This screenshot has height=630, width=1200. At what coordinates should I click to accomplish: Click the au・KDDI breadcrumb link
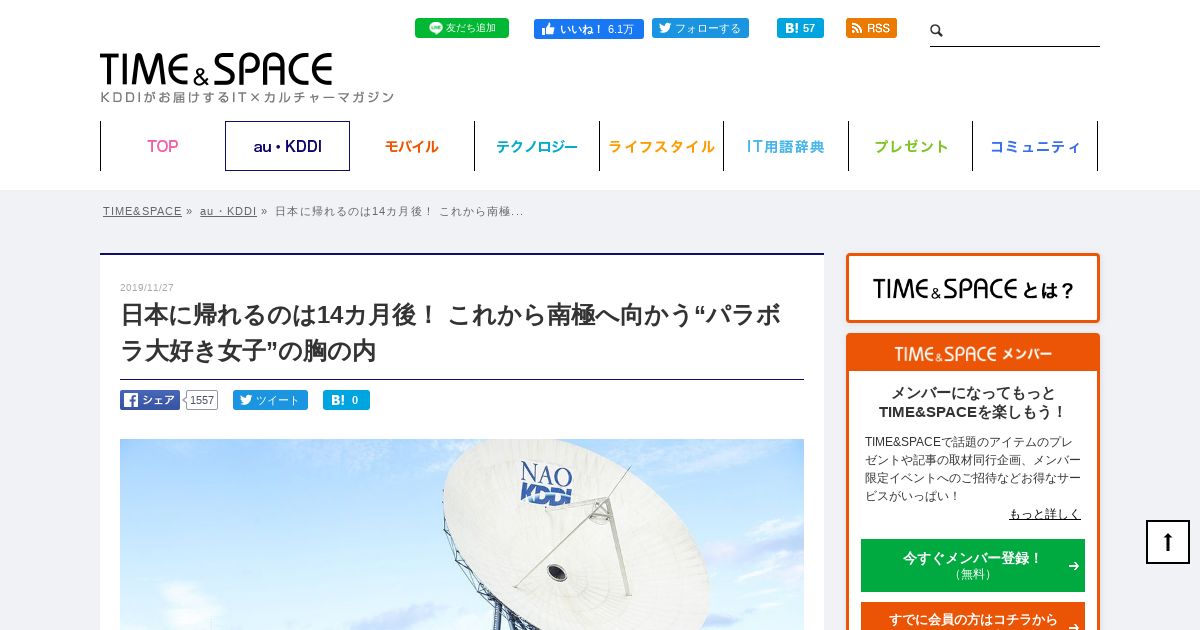(228, 211)
